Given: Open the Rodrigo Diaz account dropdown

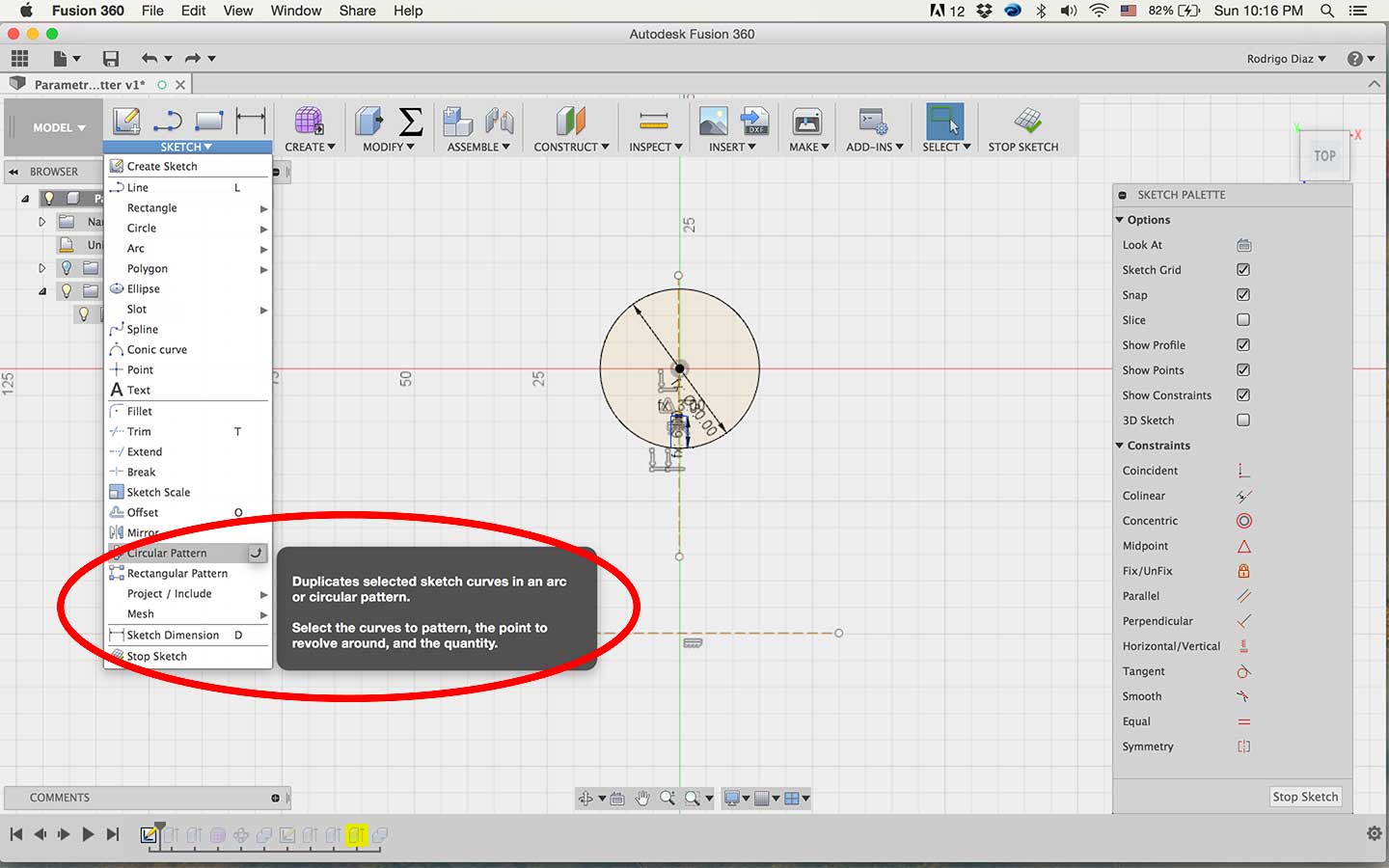Looking at the screenshot, I should point(1286,59).
